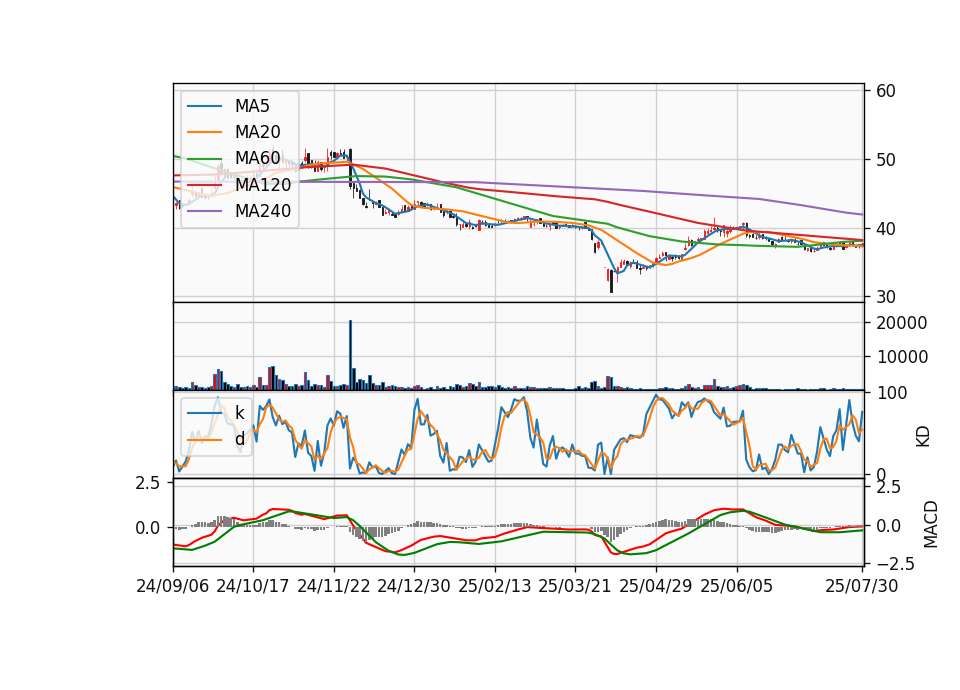
Task: Click the 25/02/13 date axis label
Action: (x=494, y=586)
